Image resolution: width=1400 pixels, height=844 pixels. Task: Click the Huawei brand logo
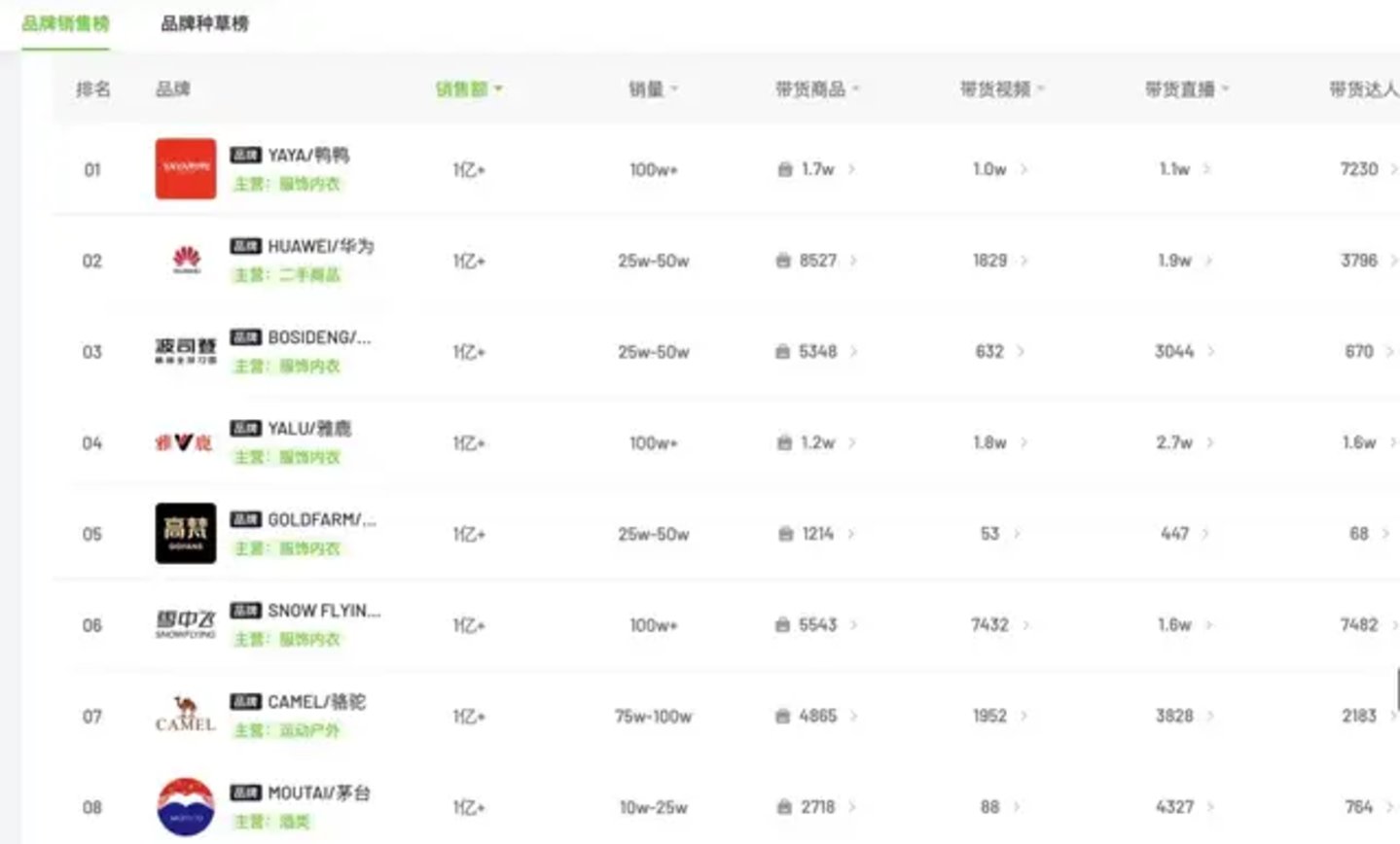[x=186, y=260]
